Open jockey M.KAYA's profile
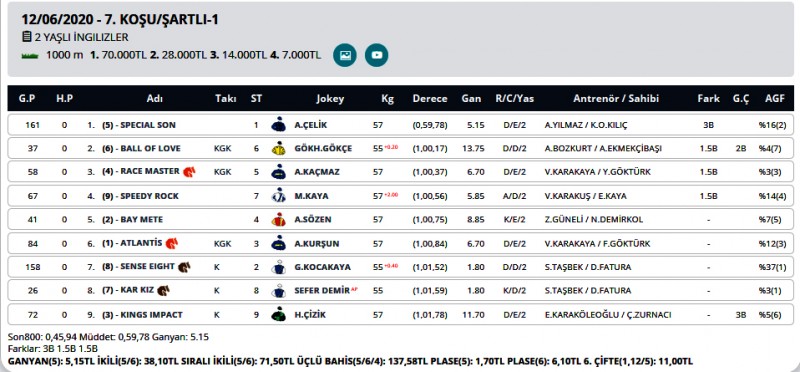800x372 pixels. click(x=311, y=196)
